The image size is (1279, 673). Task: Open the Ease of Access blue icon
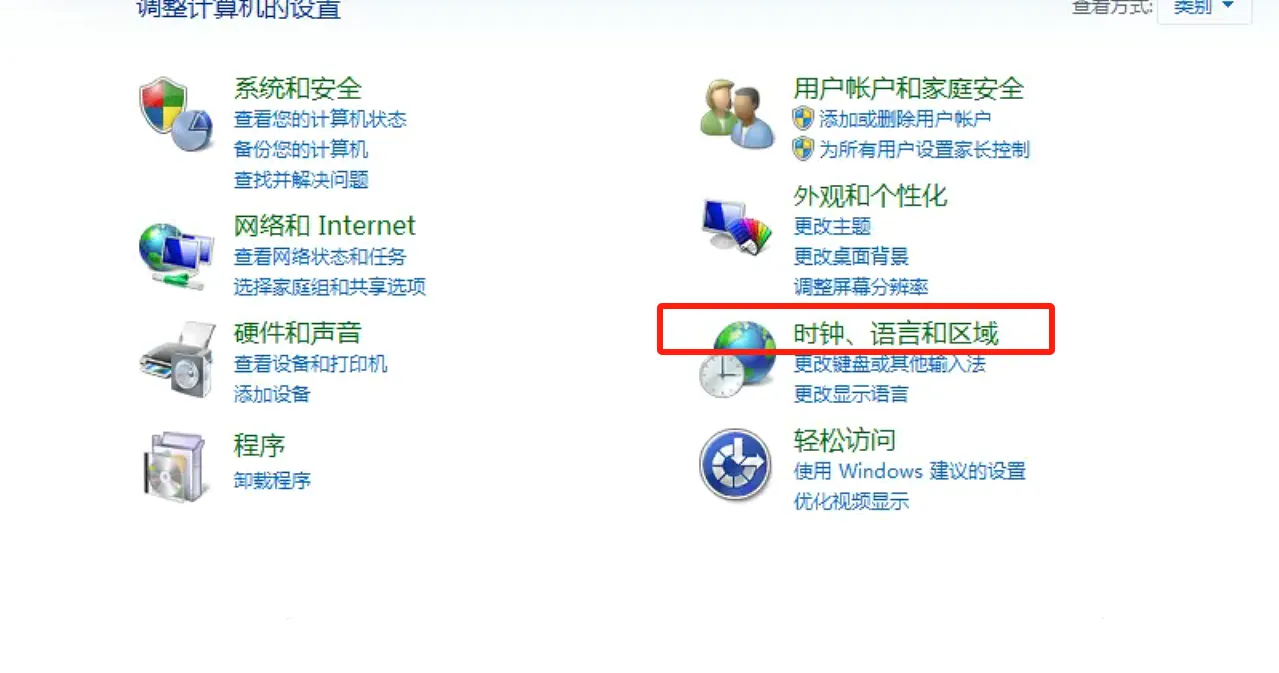tap(735, 465)
